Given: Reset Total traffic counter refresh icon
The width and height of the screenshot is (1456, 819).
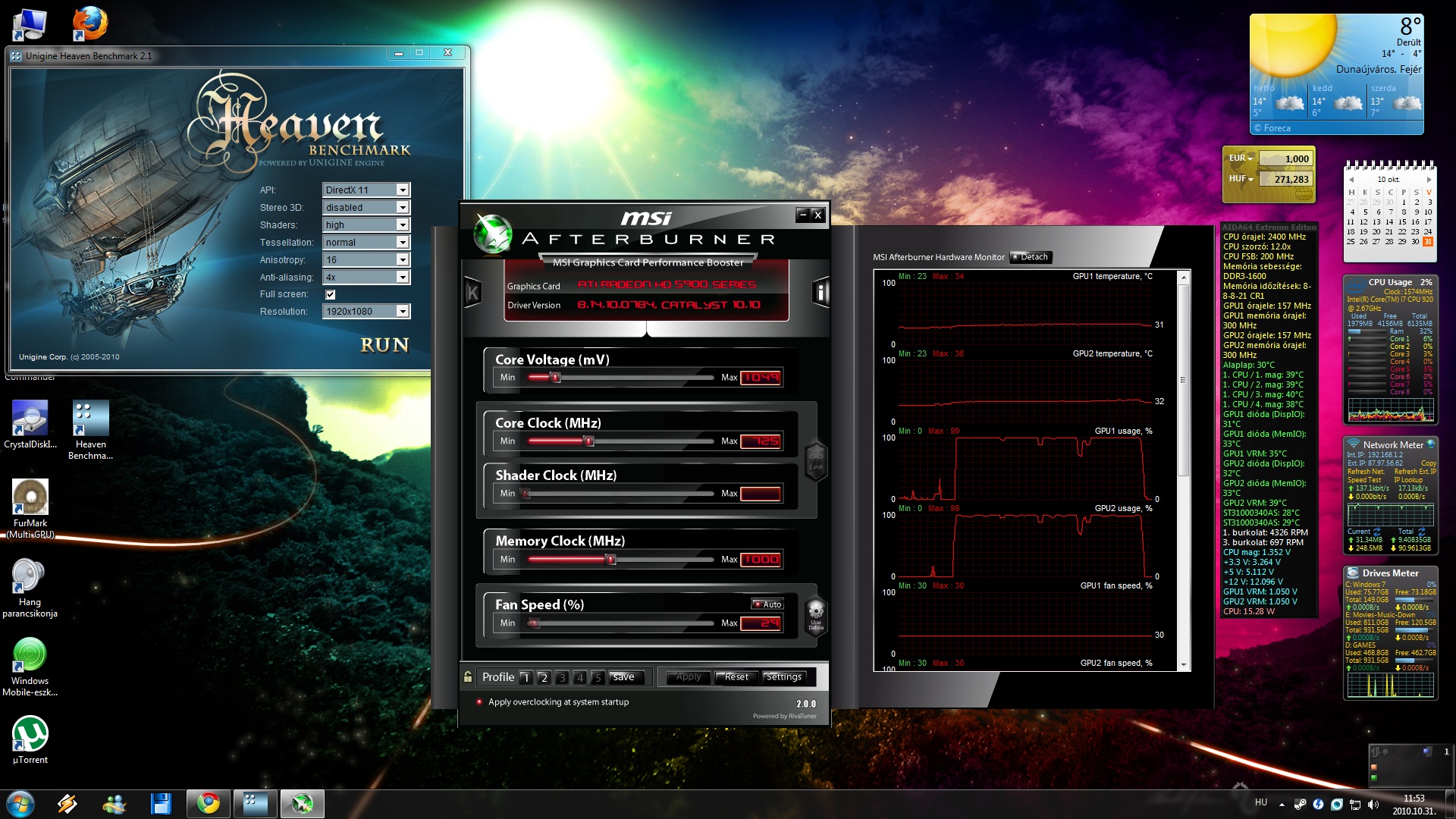Looking at the screenshot, I should coord(1422,532).
